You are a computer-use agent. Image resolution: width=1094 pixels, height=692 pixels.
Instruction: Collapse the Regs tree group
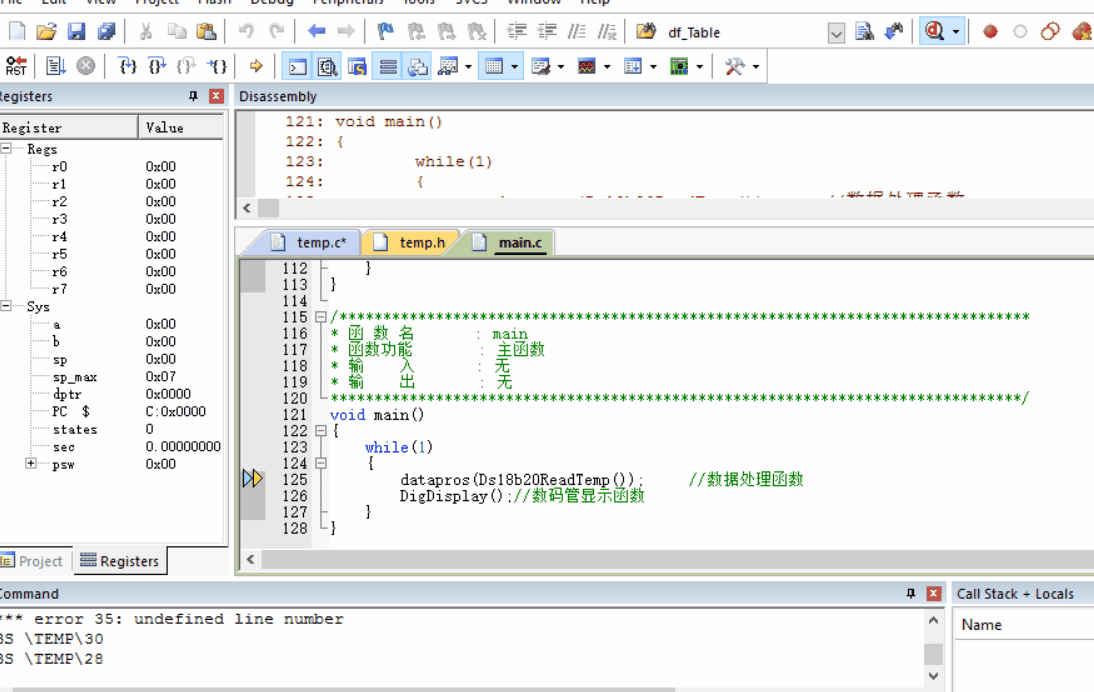pos(6,149)
